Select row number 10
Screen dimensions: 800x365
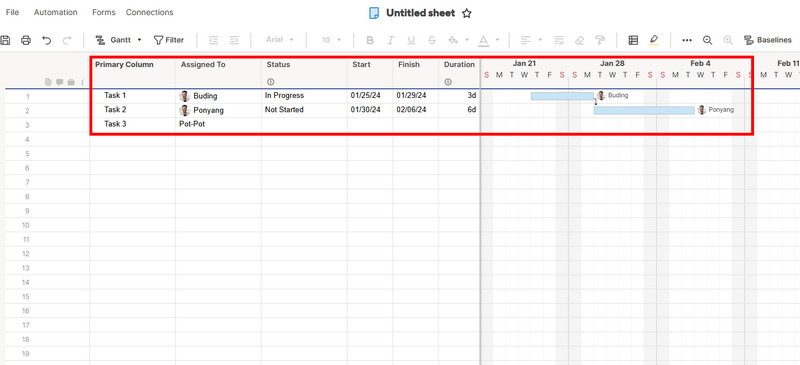[x=27, y=225]
